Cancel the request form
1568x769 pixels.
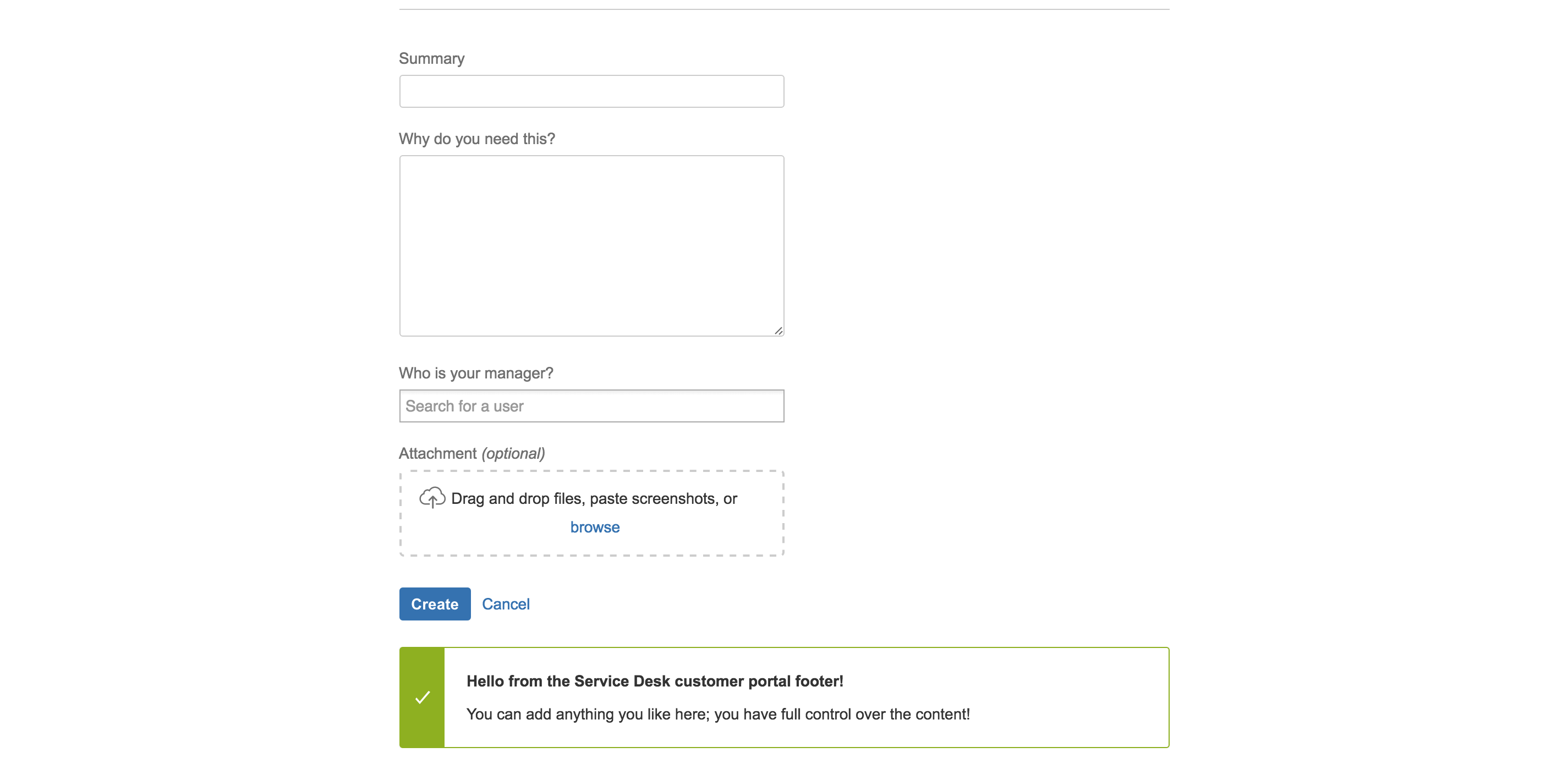click(x=506, y=604)
